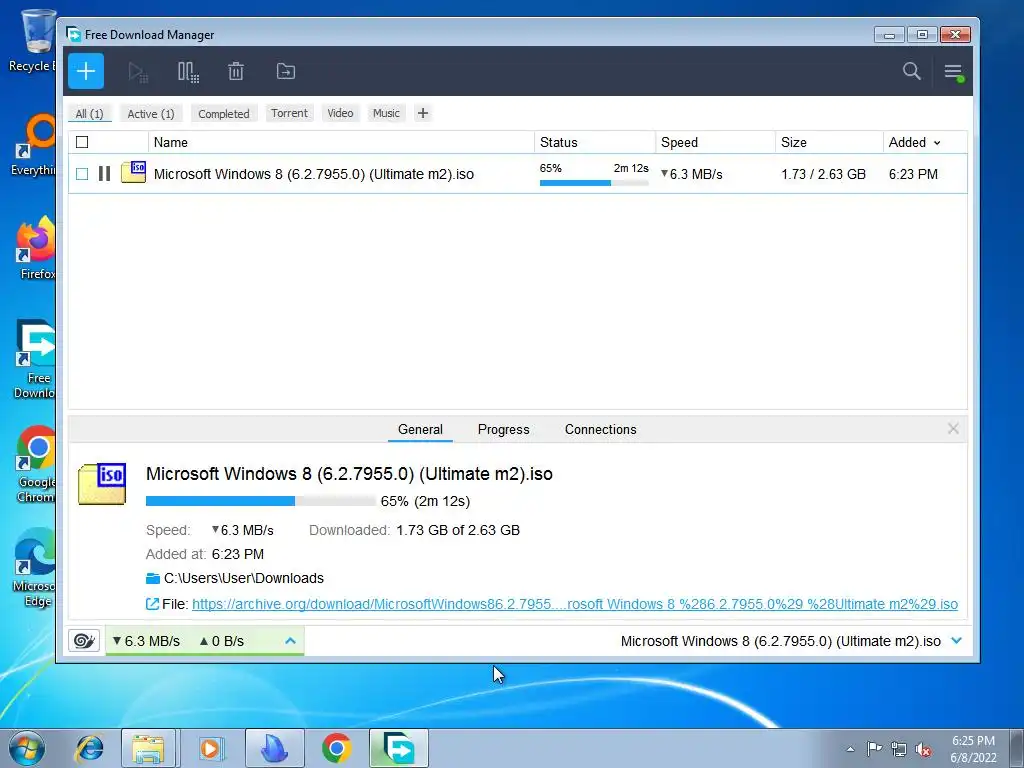Select the Torrent filter tab
1024x768 pixels.
(x=289, y=113)
